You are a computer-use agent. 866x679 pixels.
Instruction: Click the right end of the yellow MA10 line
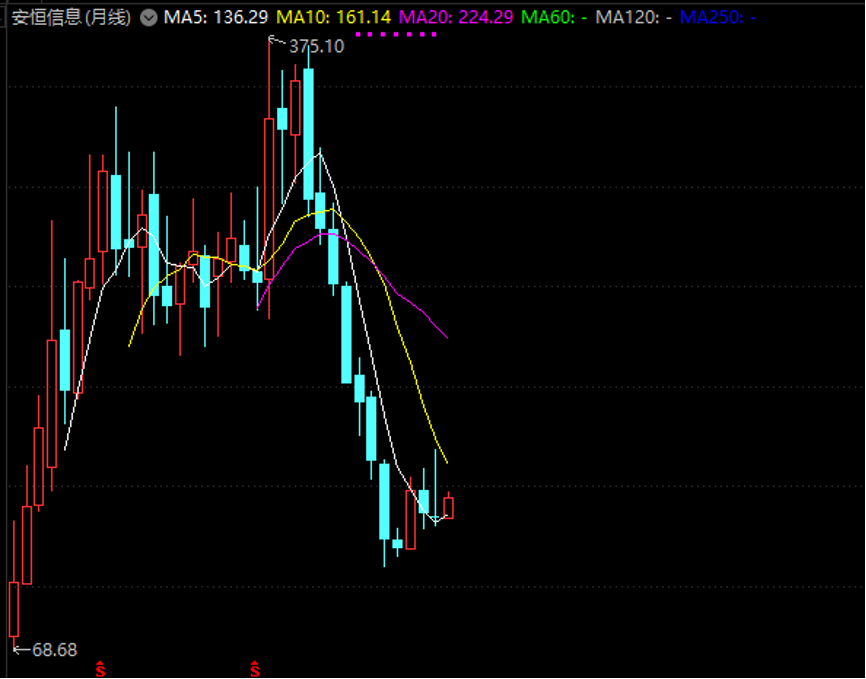(446, 462)
